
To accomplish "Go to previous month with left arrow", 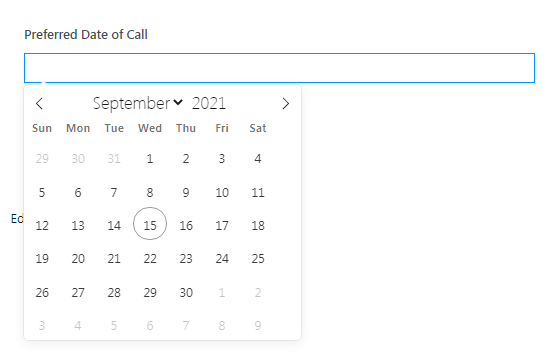I will [39, 104].
